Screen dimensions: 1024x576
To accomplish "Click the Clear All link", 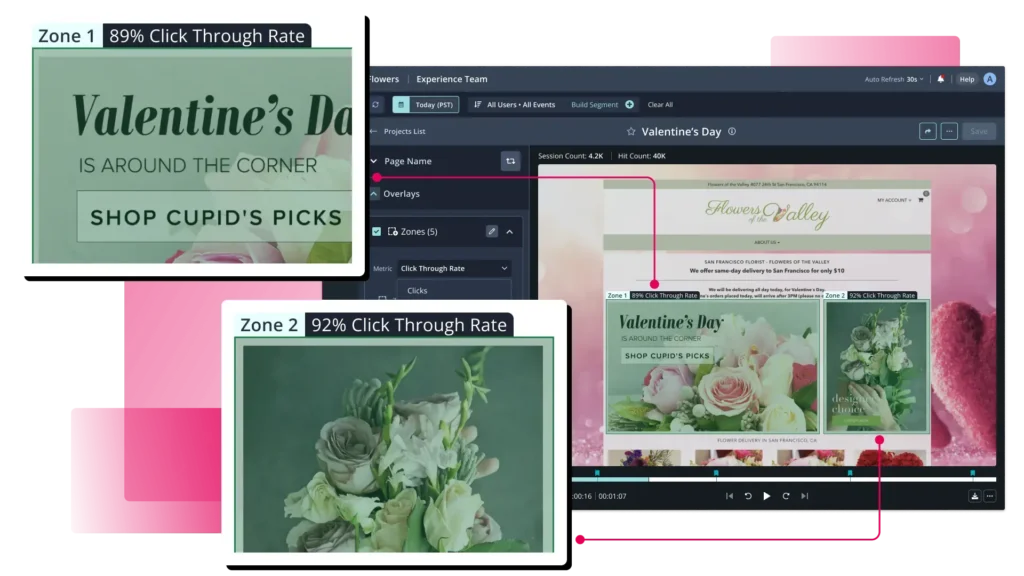I will (660, 104).
